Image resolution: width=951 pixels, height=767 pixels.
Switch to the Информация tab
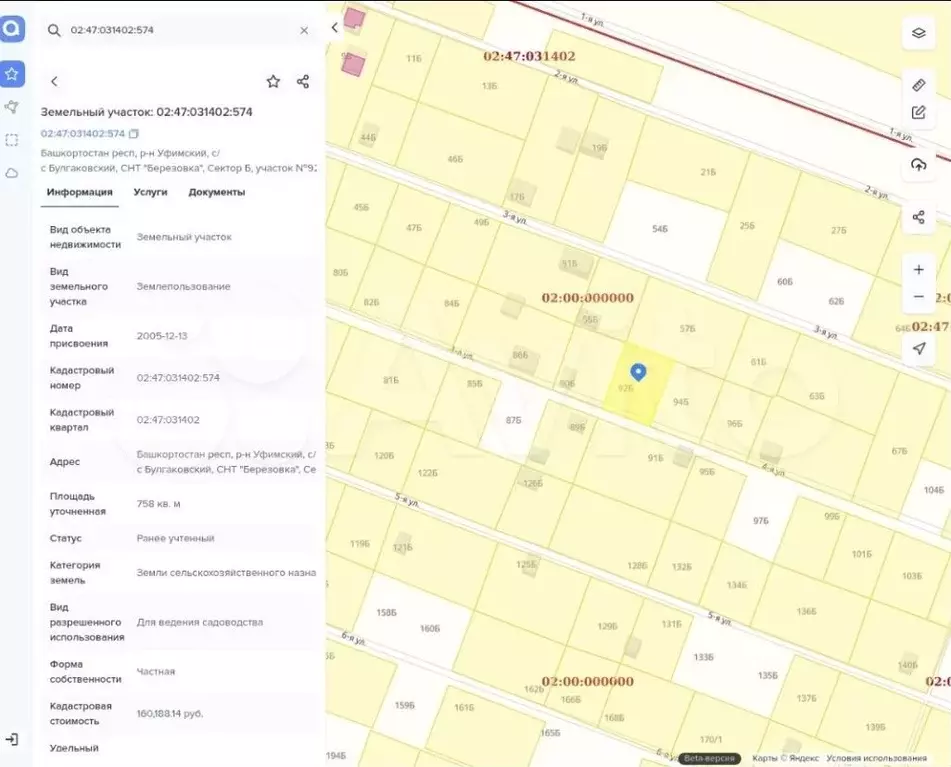click(x=79, y=192)
